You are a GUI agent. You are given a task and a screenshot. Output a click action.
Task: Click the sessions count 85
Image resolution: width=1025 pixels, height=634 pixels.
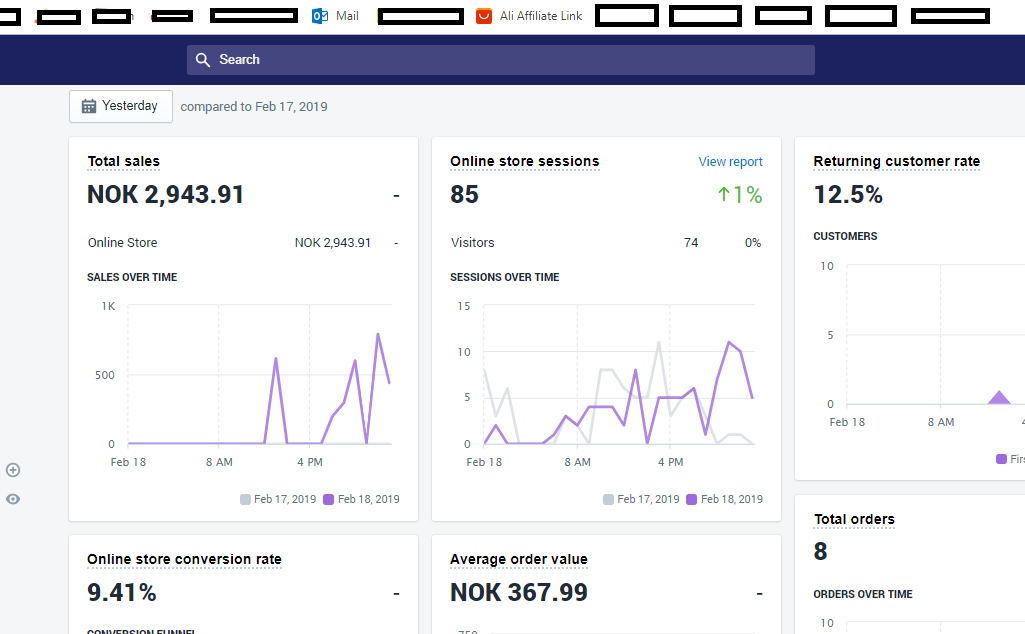tap(464, 194)
